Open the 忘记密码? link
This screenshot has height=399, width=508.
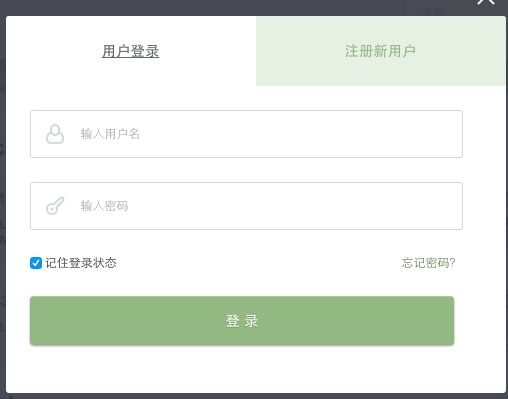(428, 263)
